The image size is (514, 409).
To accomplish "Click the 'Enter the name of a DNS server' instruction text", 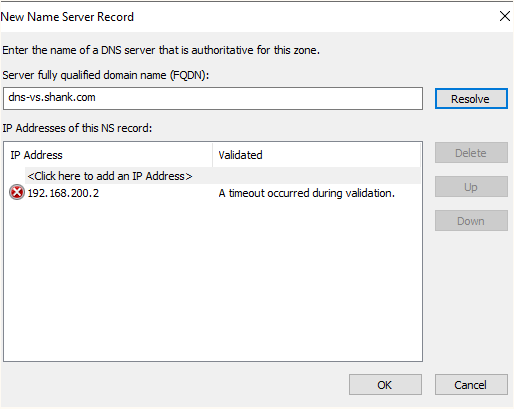I will (x=161, y=50).
